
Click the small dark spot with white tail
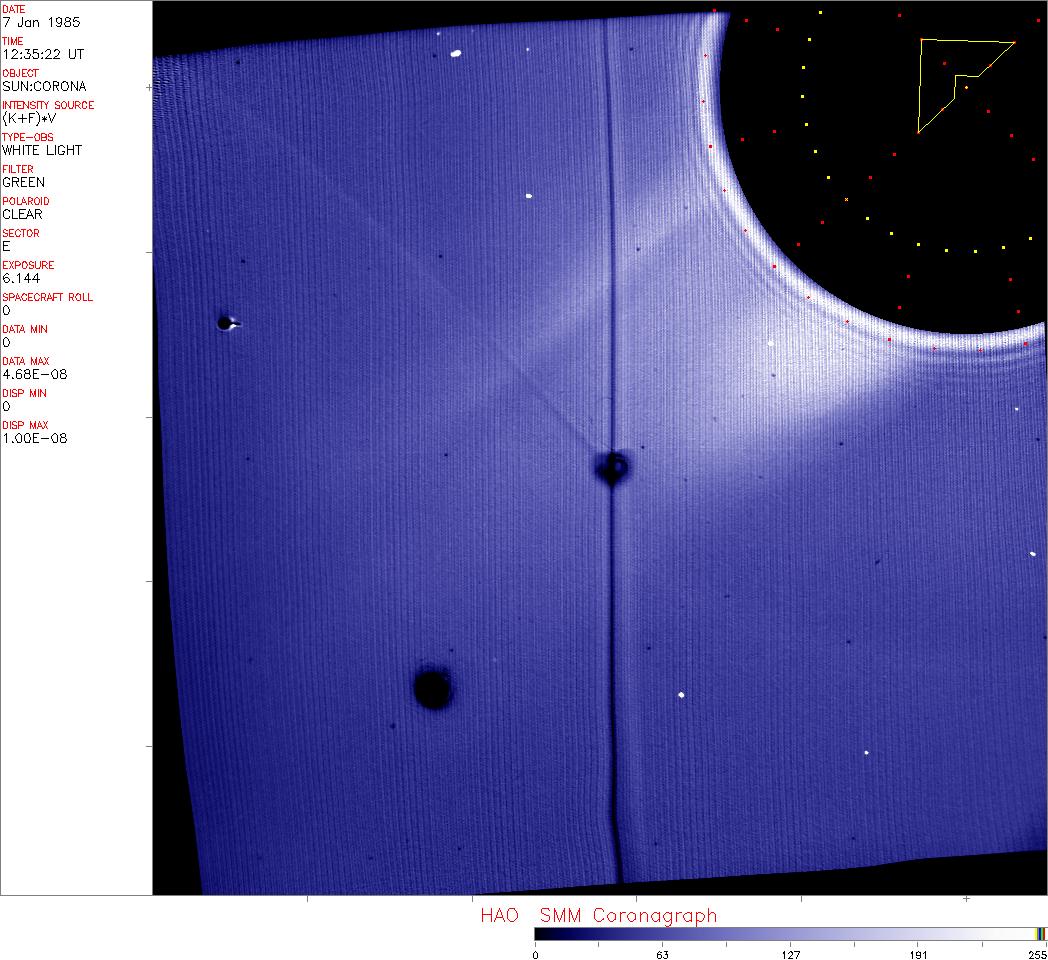pyautogui.click(x=226, y=322)
